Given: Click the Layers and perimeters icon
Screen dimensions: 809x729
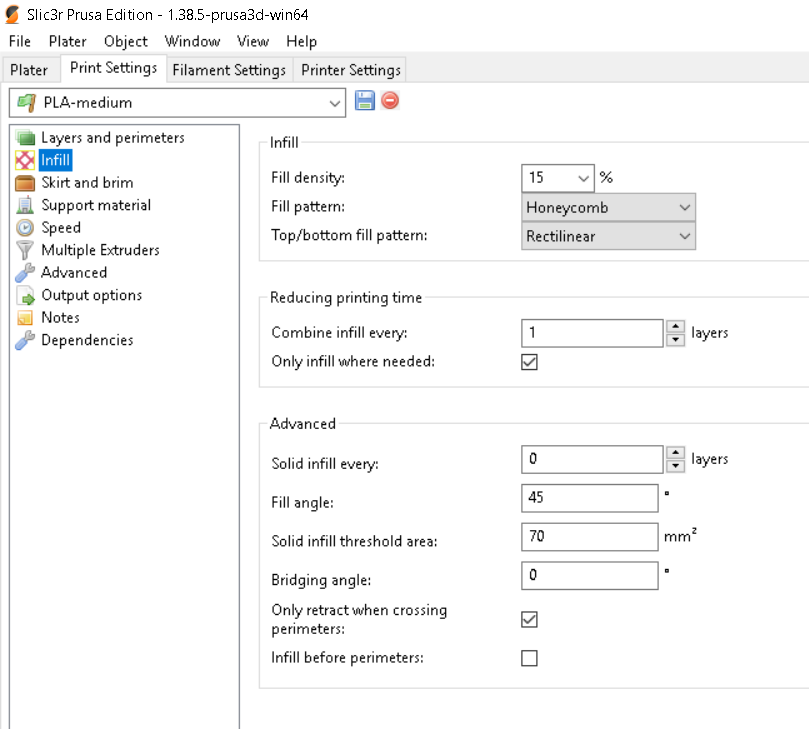Looking at the screenshot, I should click(25, 138).
